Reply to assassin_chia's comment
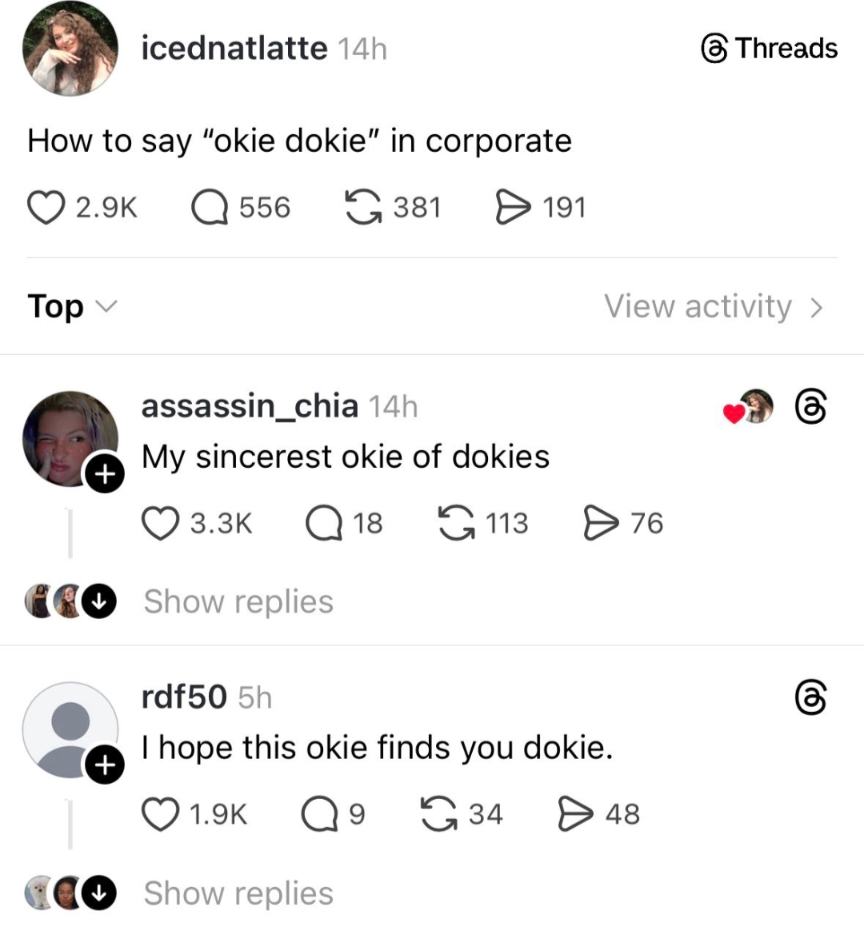 323,523
